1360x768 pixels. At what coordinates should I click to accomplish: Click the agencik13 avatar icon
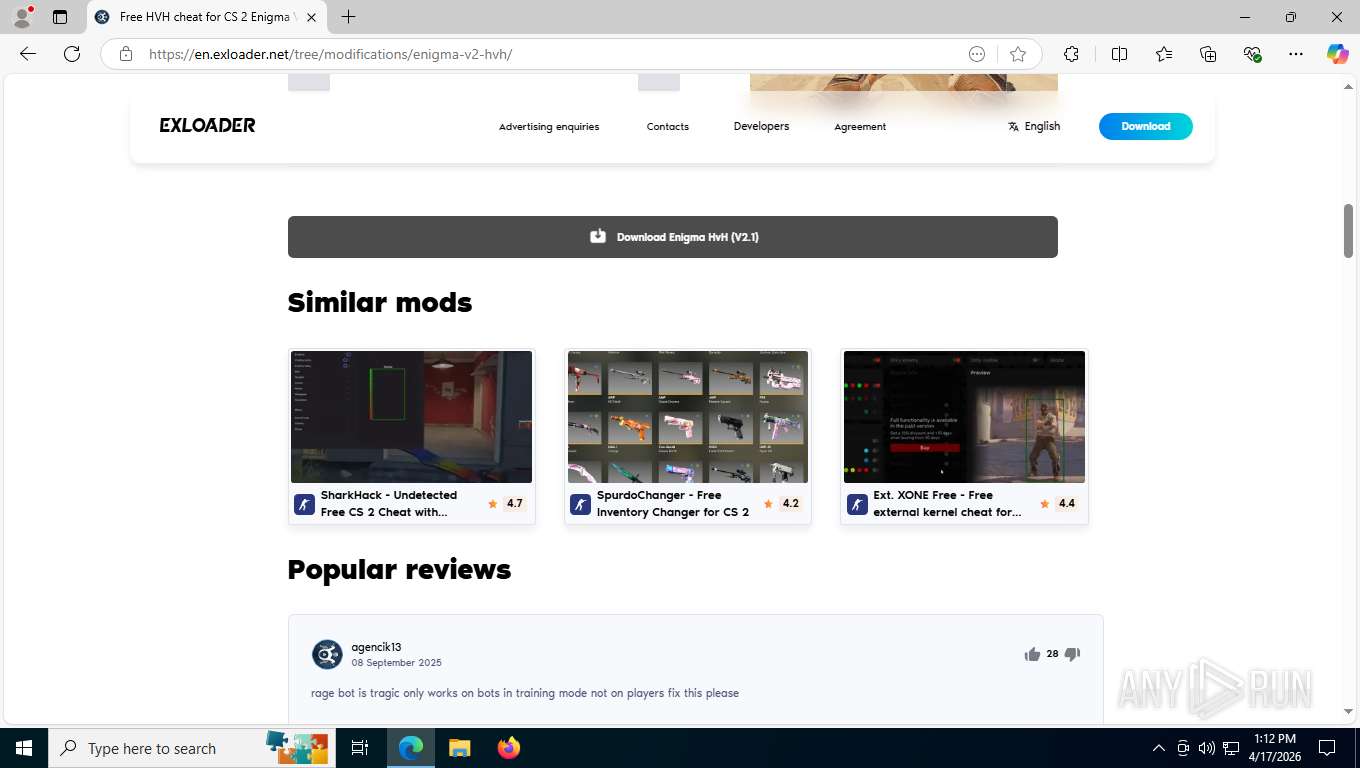[x=327, y=654]
